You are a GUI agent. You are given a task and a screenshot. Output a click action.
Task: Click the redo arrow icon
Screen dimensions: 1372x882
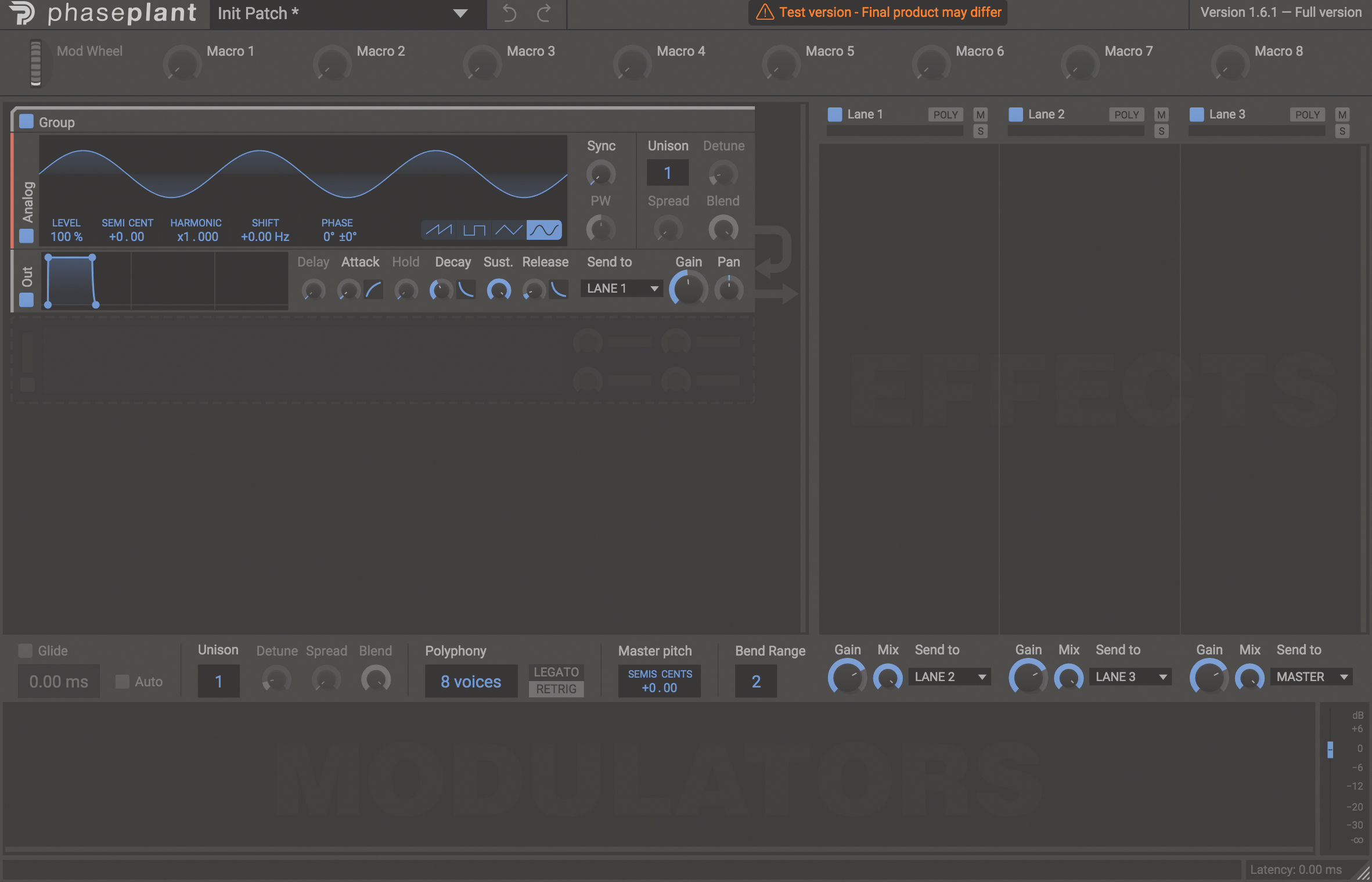click(x=544, y=13)
